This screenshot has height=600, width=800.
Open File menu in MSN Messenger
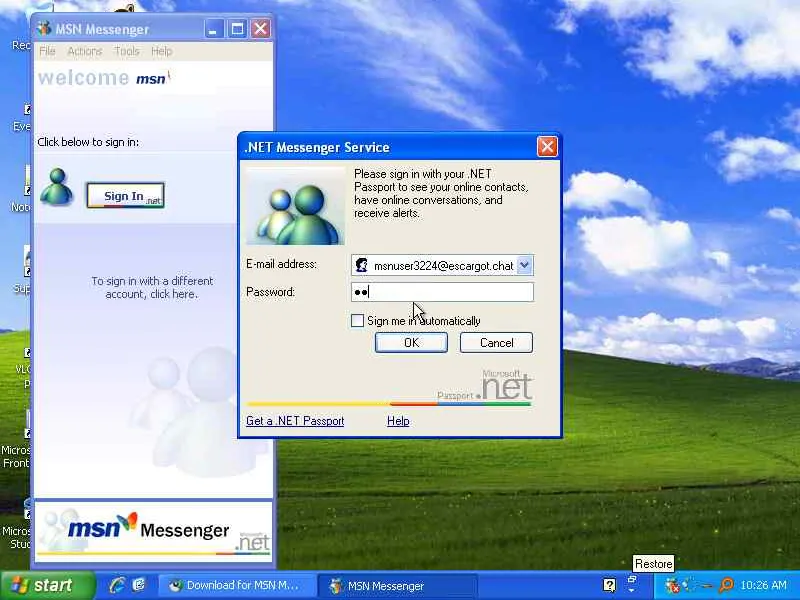pos(47,51)
